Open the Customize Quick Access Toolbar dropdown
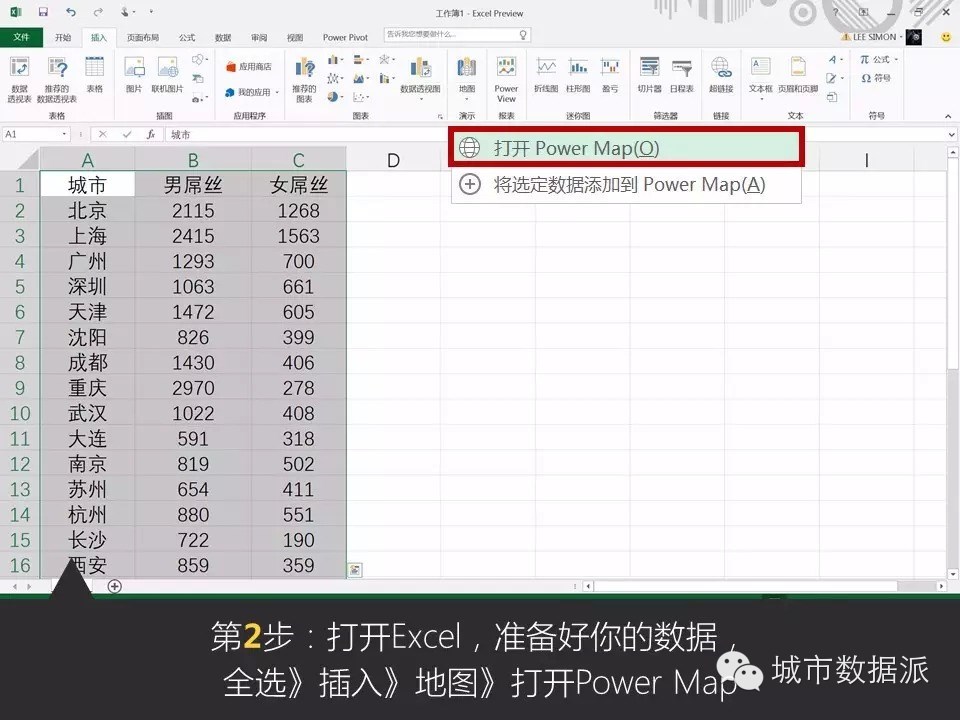The image size is (960, 720). 151,12
